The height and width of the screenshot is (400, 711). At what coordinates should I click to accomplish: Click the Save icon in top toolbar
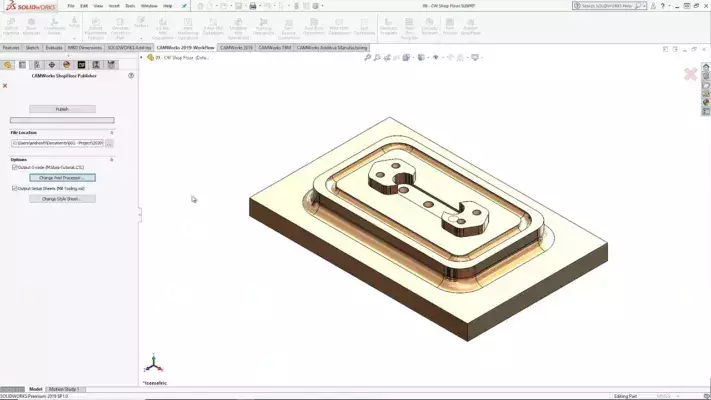pyautogui.click(x=239, y=6)
